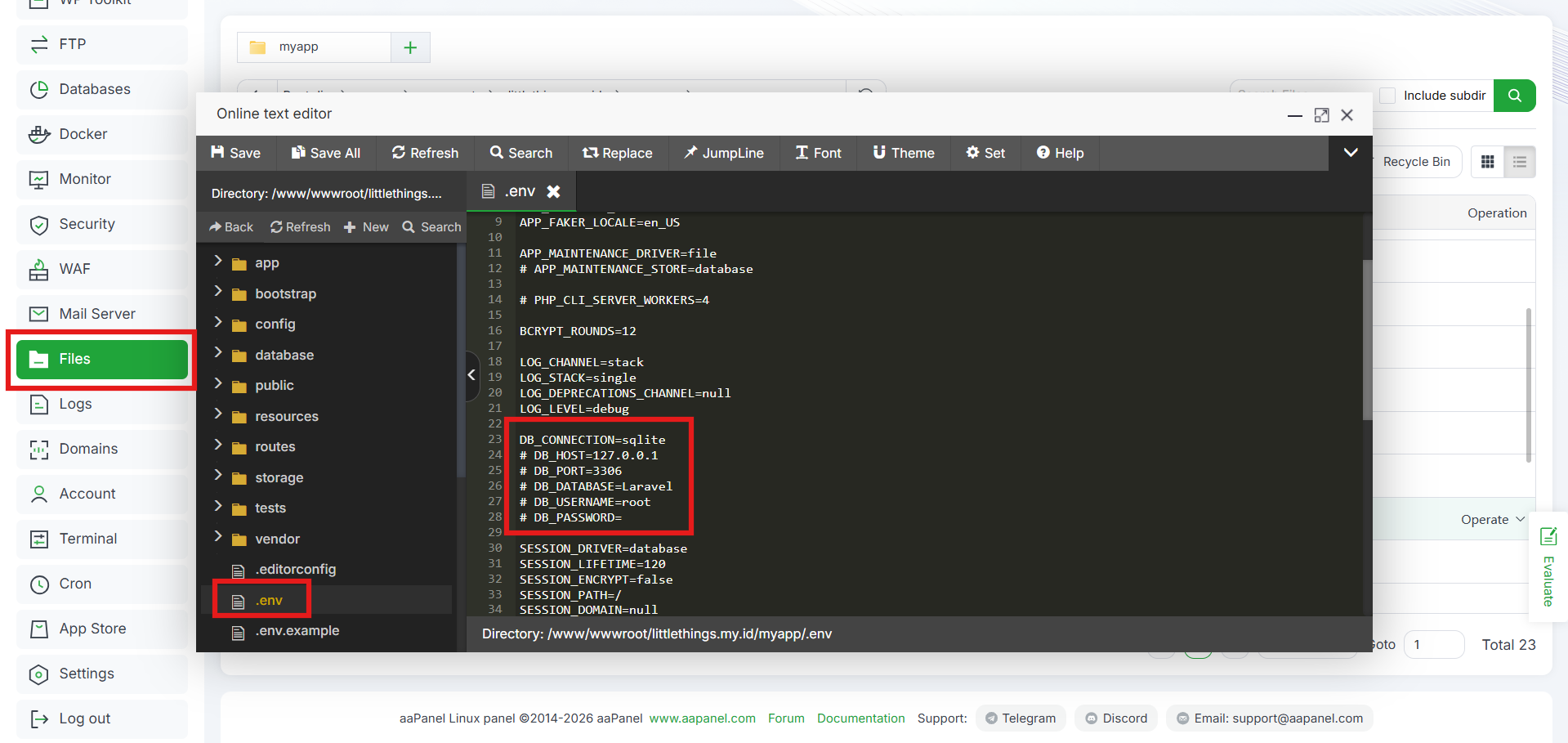Open Font settings in editor
The image size is (1568, 743).
tap(819, 153)
